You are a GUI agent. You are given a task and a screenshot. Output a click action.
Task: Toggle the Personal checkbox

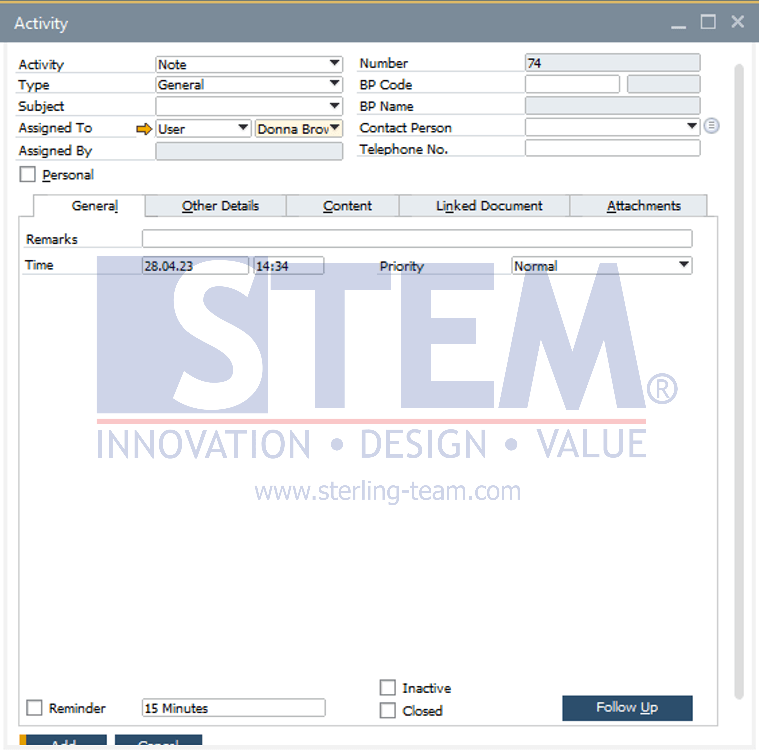tap(28, 174)
